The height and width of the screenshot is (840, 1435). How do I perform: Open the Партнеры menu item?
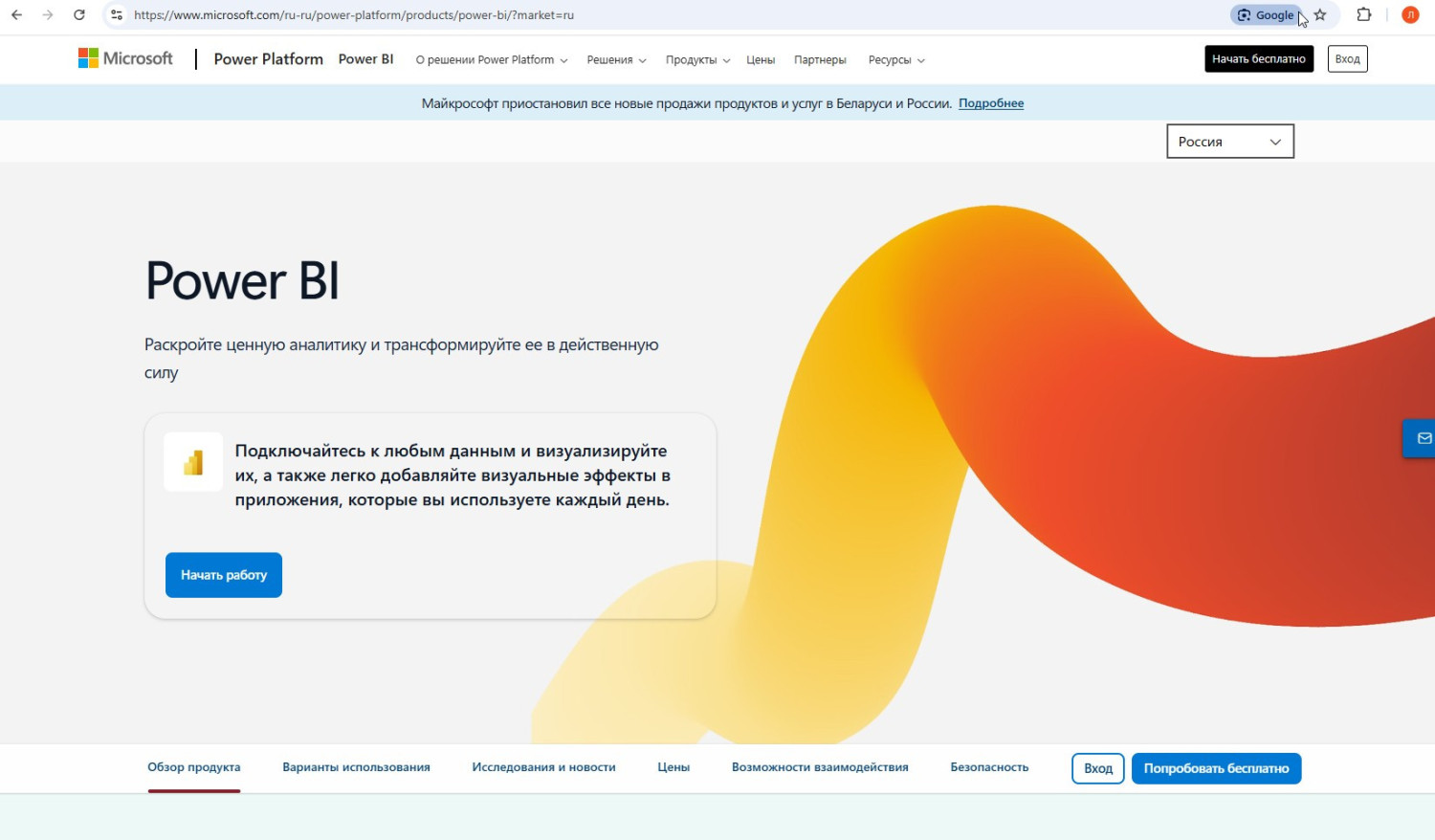tap(820, 60)
